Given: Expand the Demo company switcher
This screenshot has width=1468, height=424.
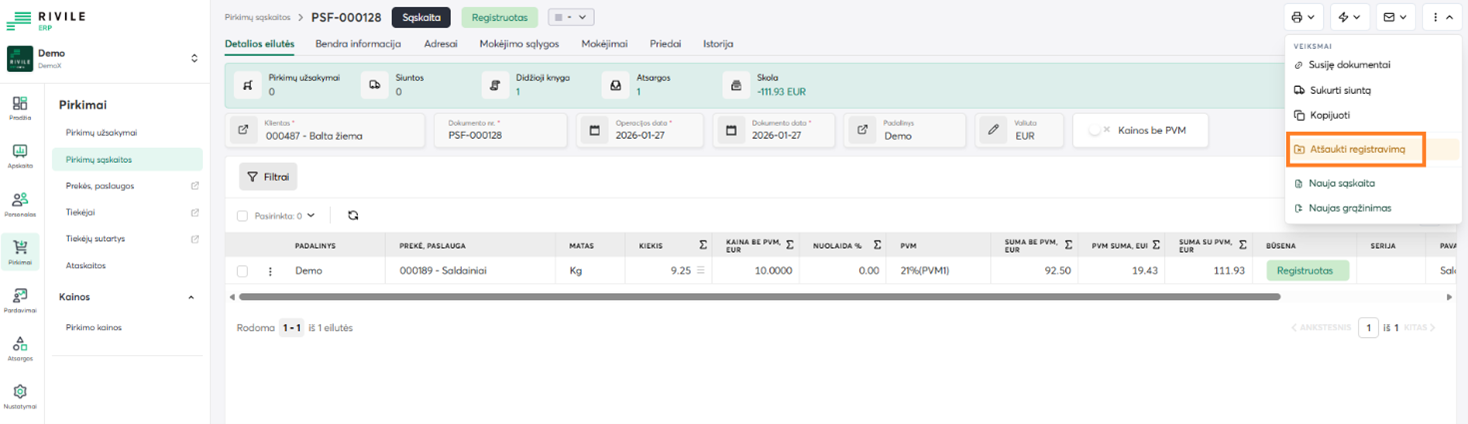Looking at the screenshot, I should 194,59.
